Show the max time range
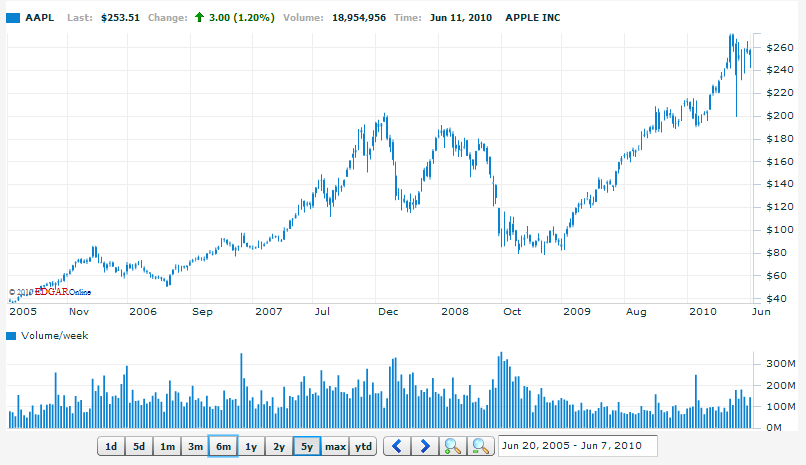Image resolution: width=806 pixels, height=465 pixels. coord(335,446)
